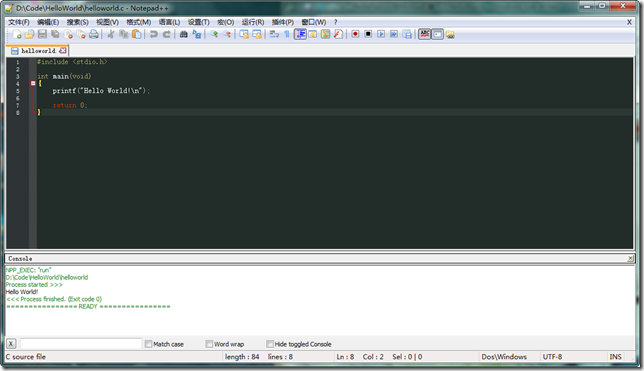Screen dimensions: 644x371
Task: Save current recorded macro icon
Action: 407,35
